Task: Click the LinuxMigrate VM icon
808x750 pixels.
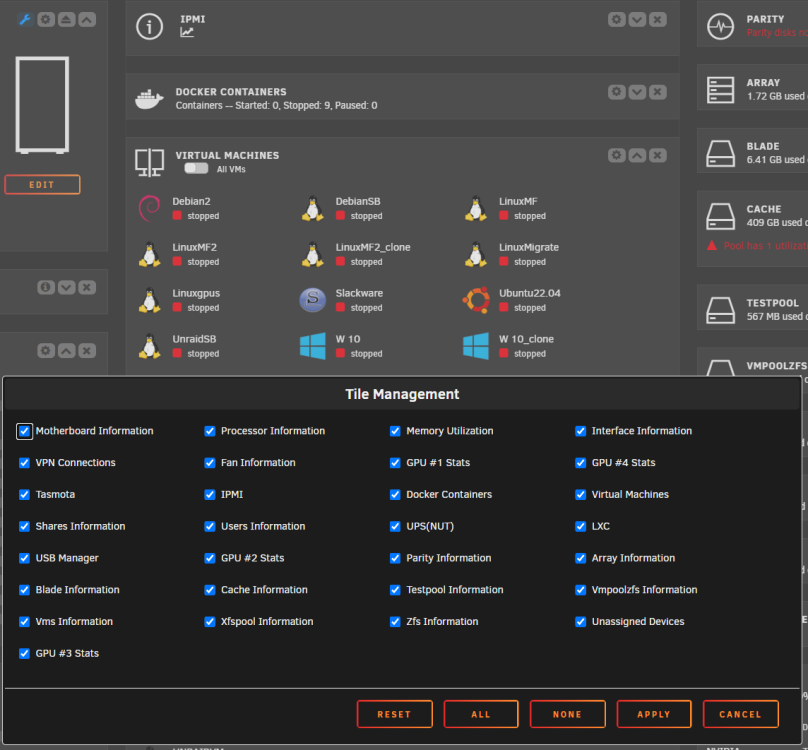Action: coord(476,254)
